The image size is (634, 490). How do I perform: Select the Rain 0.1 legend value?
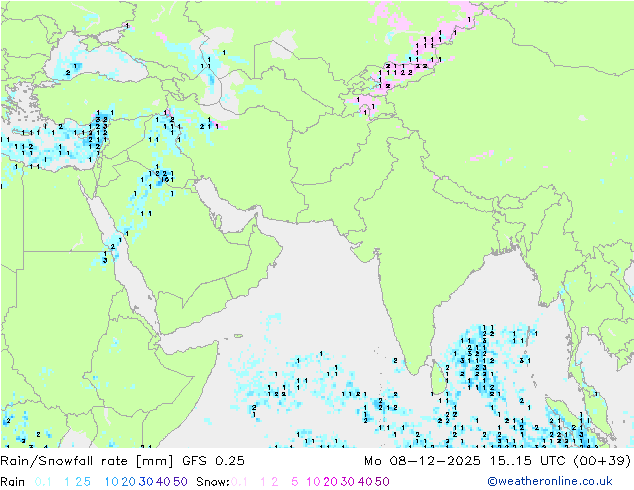[x=43, y=482]
